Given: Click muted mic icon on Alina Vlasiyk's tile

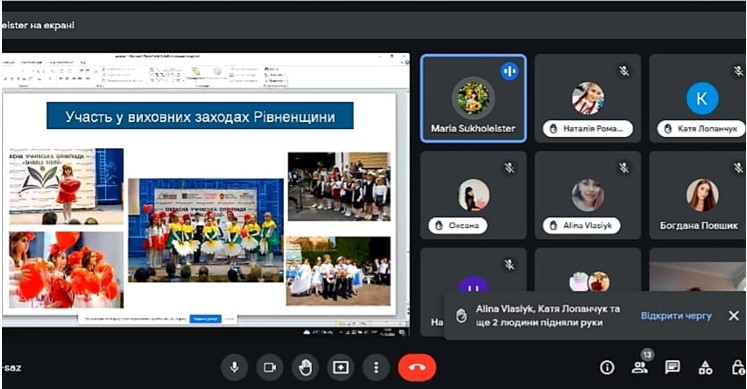Looking at the screenshot, I should tap(624, 168).
